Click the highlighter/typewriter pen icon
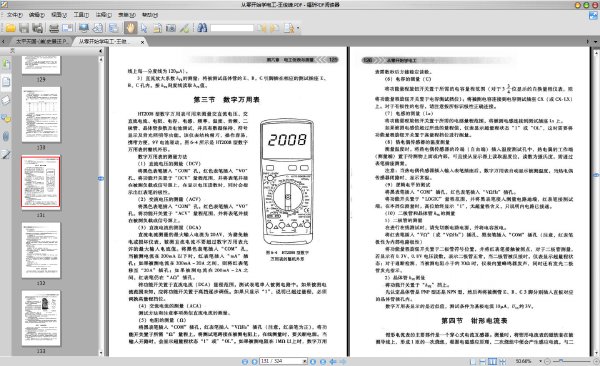 pos(184,28)
